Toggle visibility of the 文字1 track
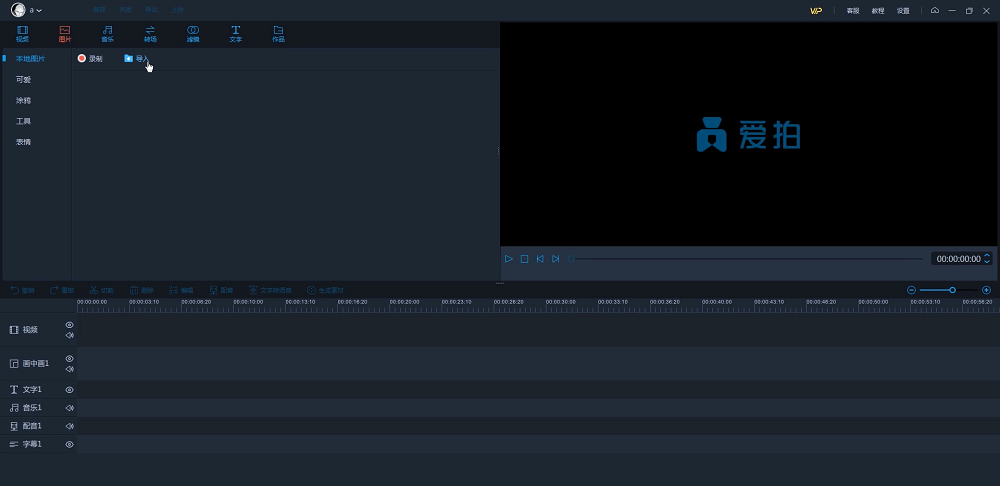 (70, 390)
